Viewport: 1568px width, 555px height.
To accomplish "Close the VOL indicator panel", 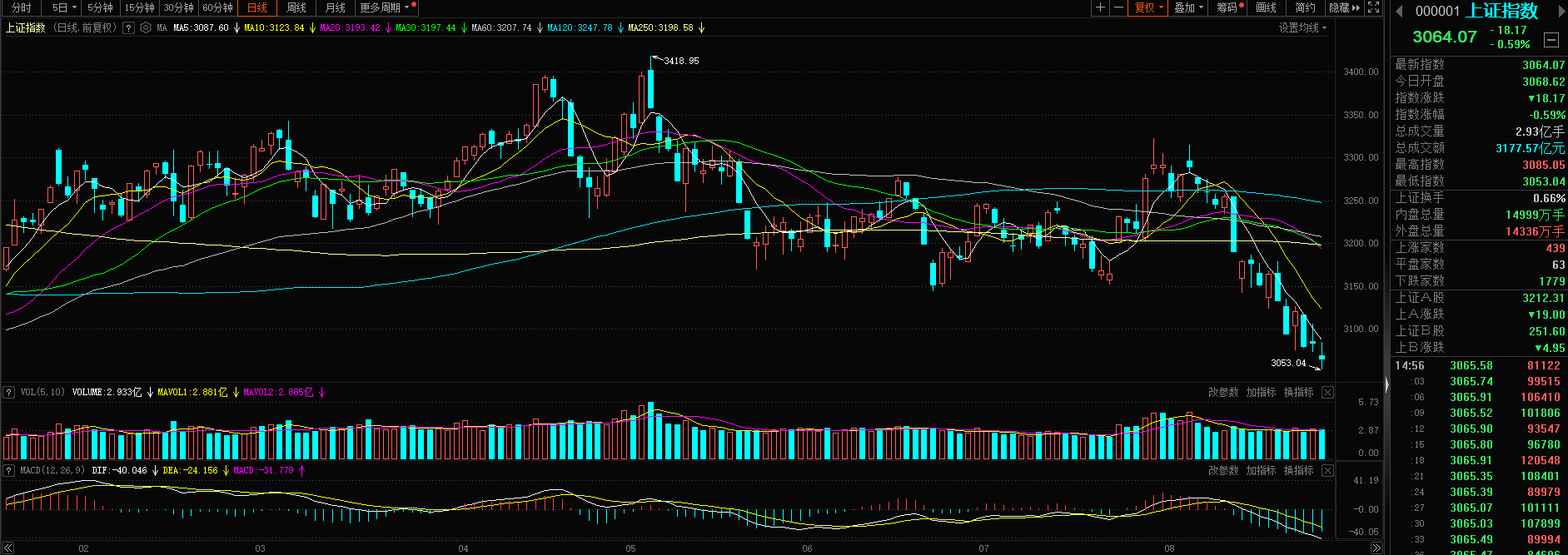I will click(x=1327, y=392).
